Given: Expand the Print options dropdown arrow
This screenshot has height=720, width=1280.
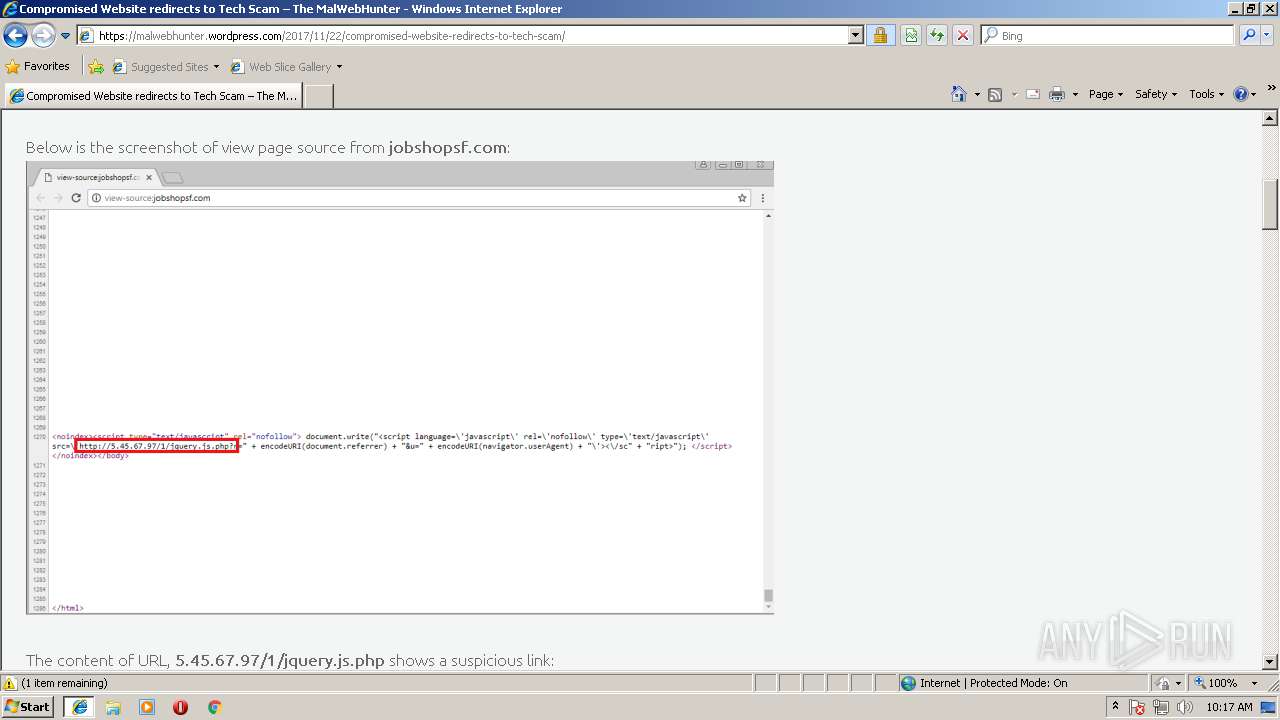Looking at the screenshot, I should 1075,94.
